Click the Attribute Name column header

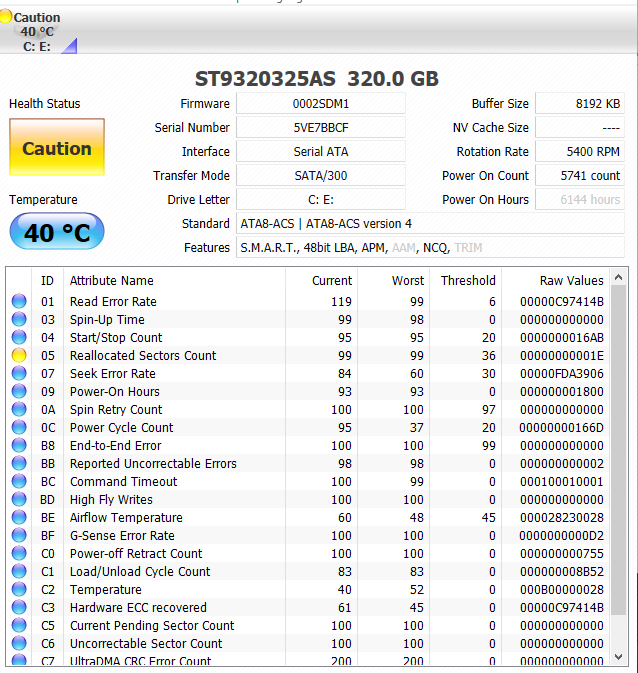[x=174, y=281]
